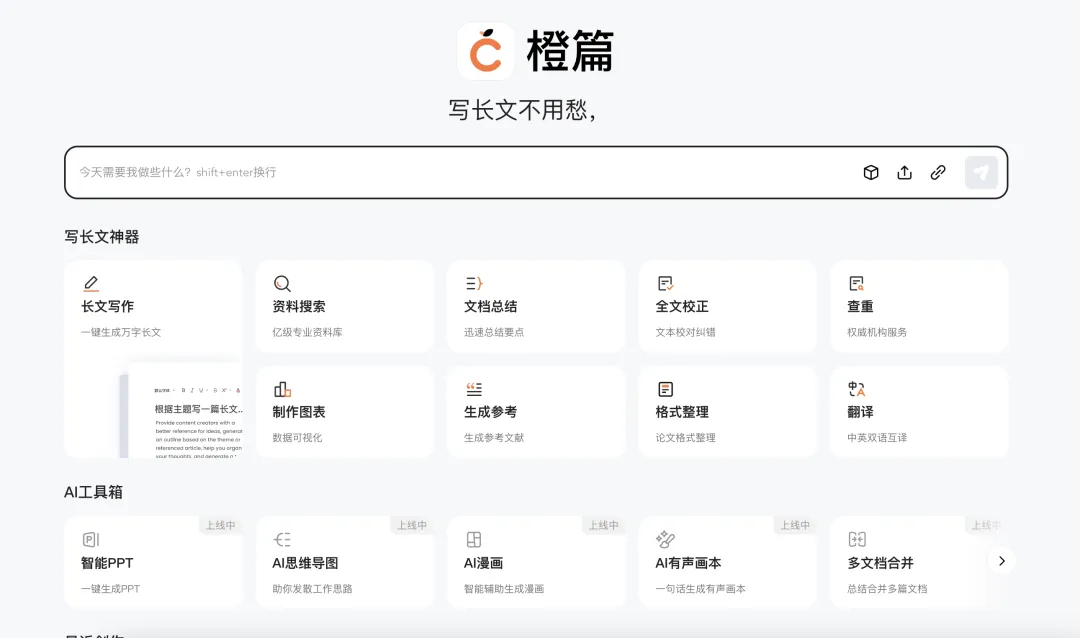The width and height of the screenshot is (1080, 638).
Task: Expand AI工具箱 with the right arrow
Action: coord(1001,560)
